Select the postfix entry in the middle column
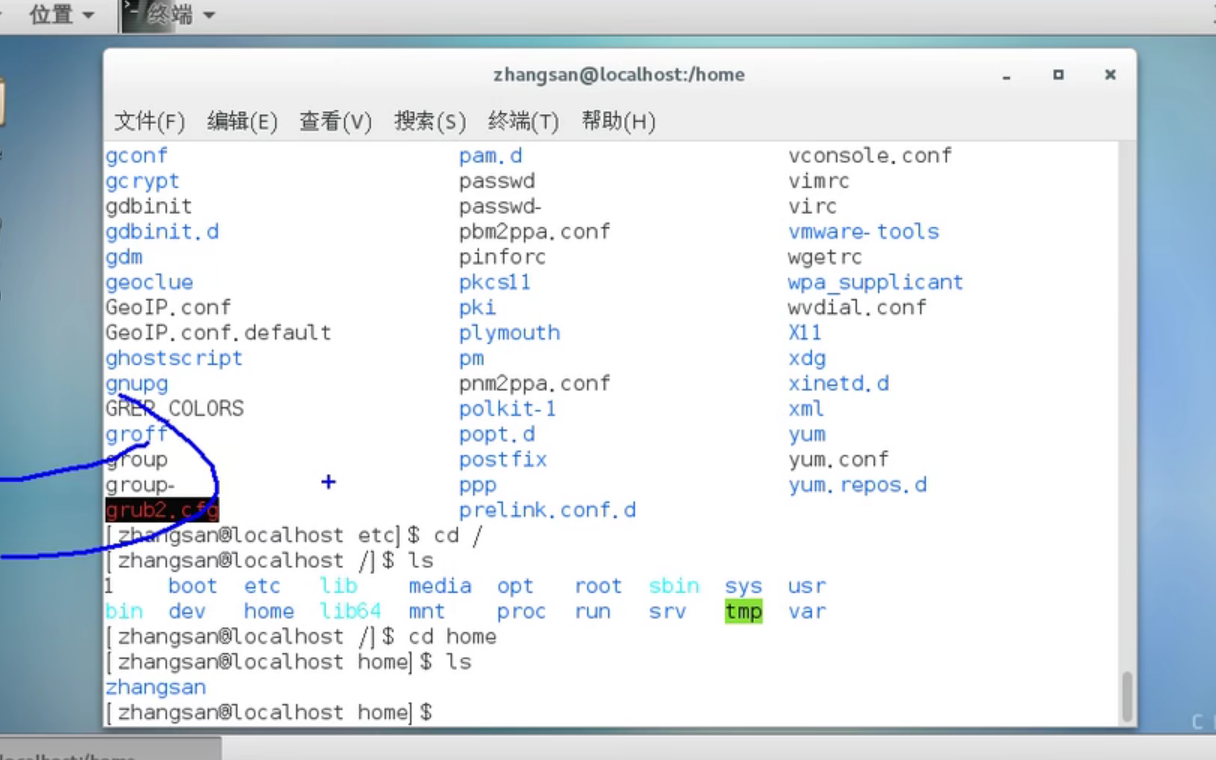Screen dimensions: 1216x760 [503, 459]
